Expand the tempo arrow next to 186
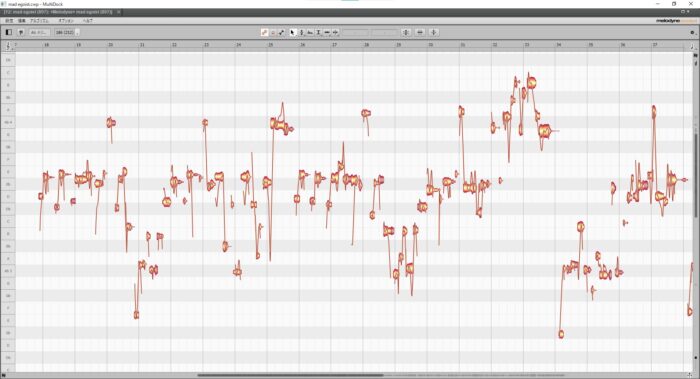This screenshot has height=379, width=700. (78, 33)
